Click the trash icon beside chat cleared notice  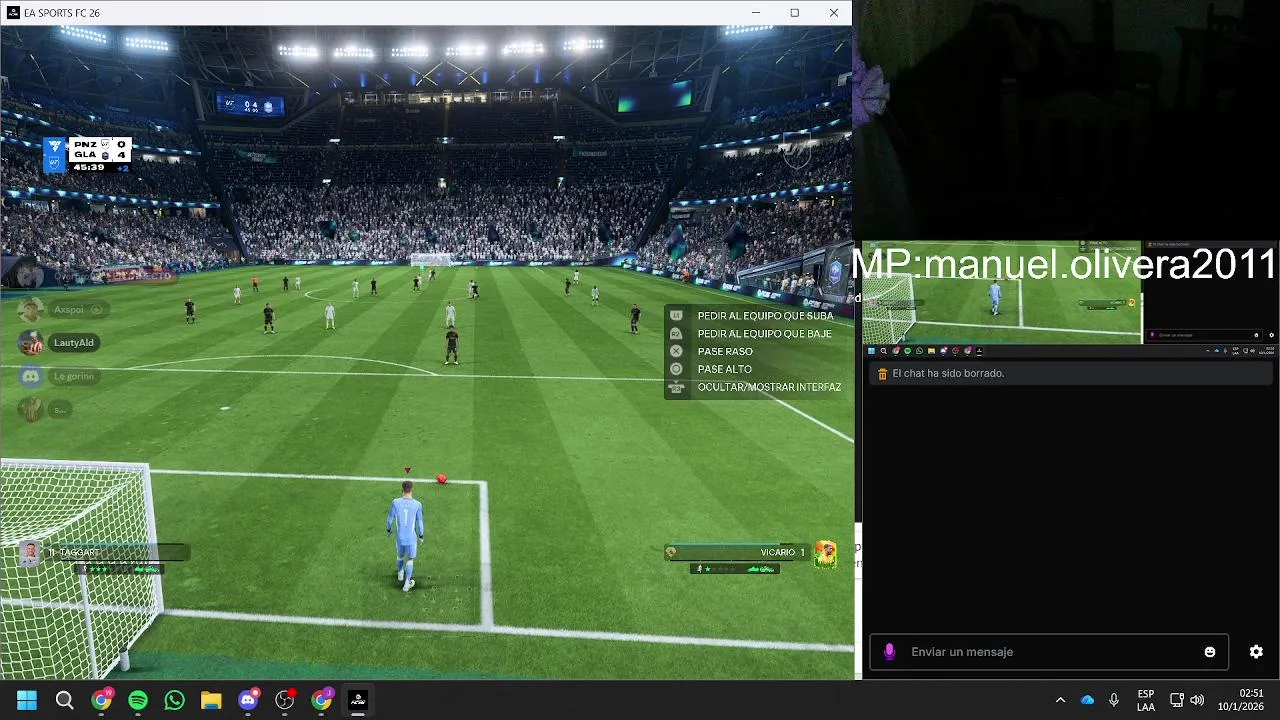[x=882, y=373]
